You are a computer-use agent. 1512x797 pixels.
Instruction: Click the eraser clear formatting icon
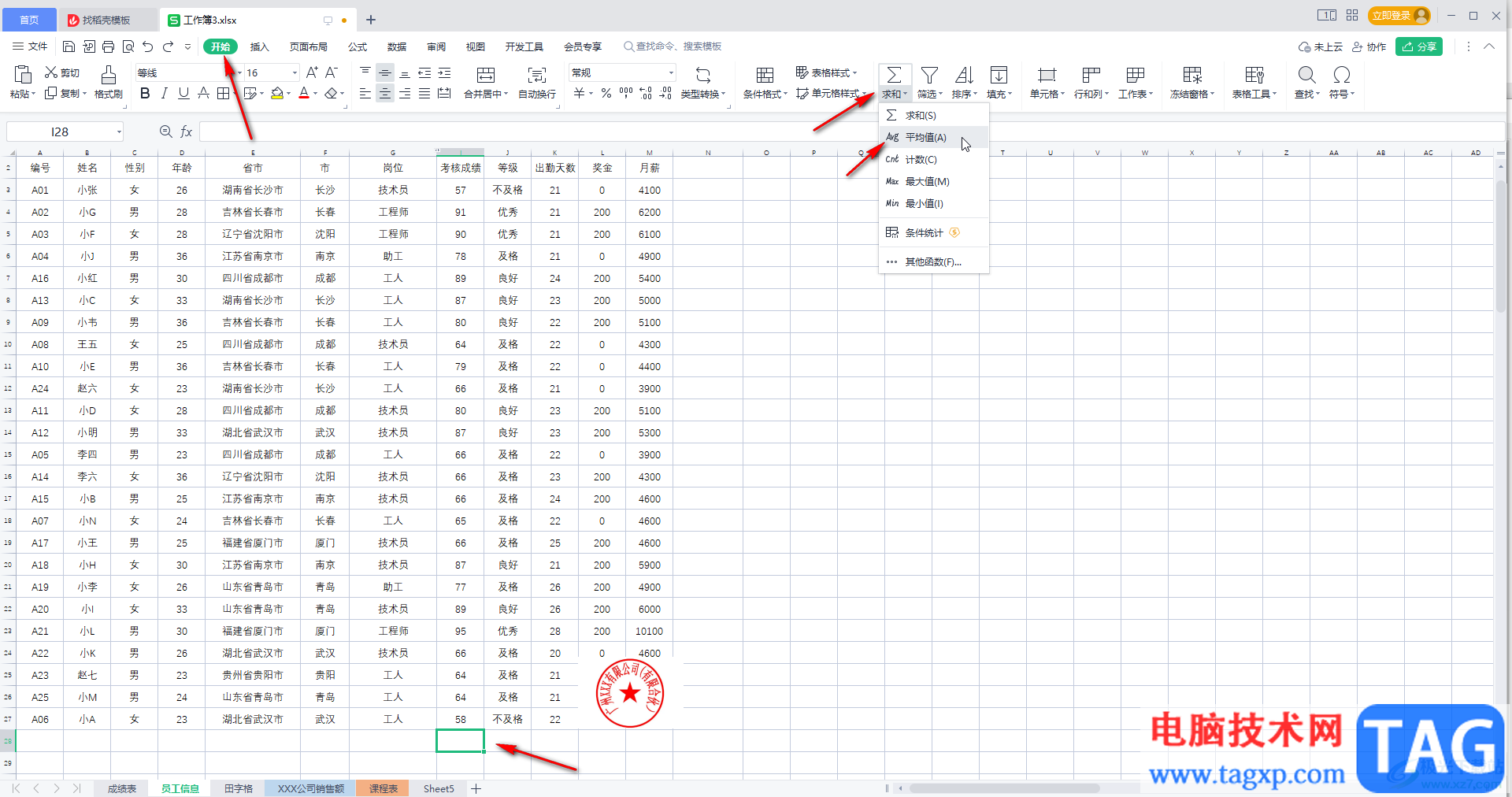pos(331,94)
